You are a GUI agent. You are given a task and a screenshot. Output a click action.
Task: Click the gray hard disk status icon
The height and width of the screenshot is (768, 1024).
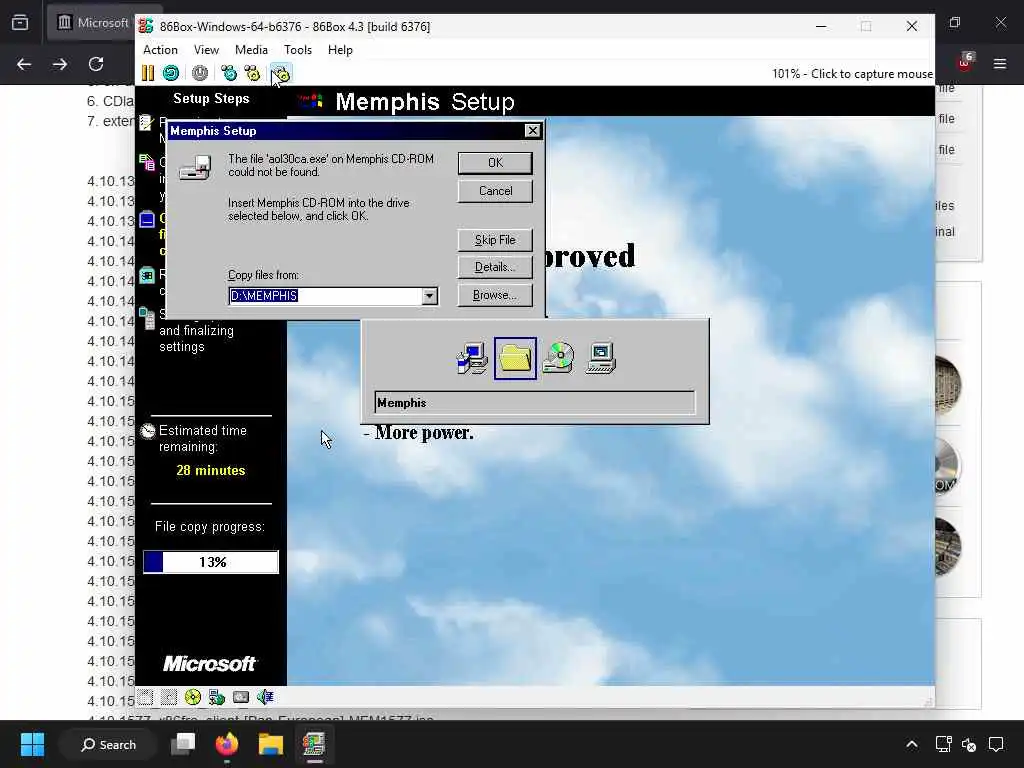pyautogui.click(x=241, y=697)
